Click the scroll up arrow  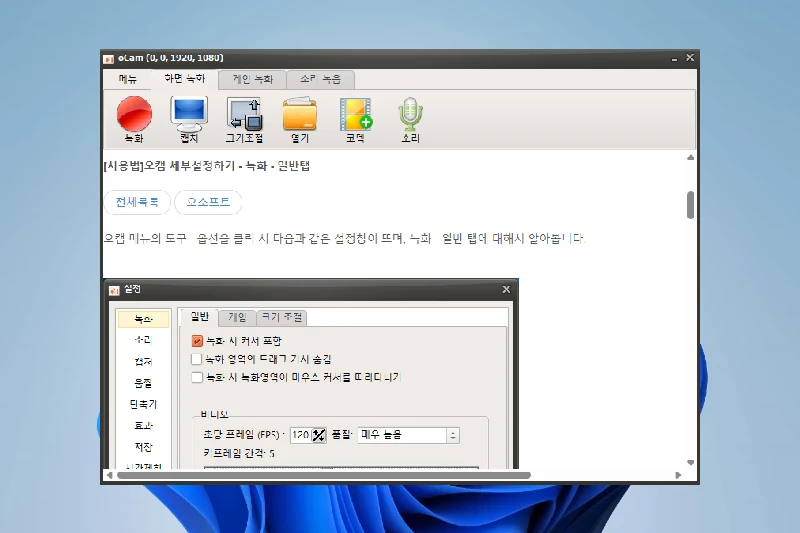point(690,158)
